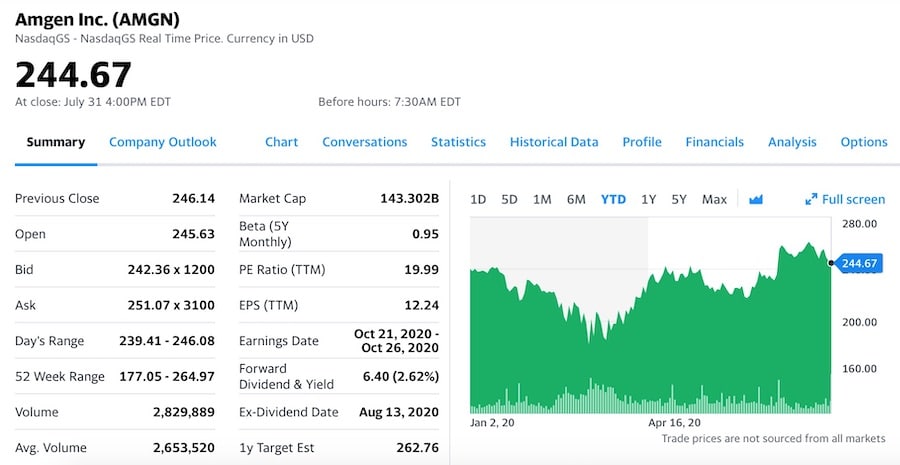The image size is (900, 465).
Task: Select the Max chart range
Action: [x=714, y=199]
